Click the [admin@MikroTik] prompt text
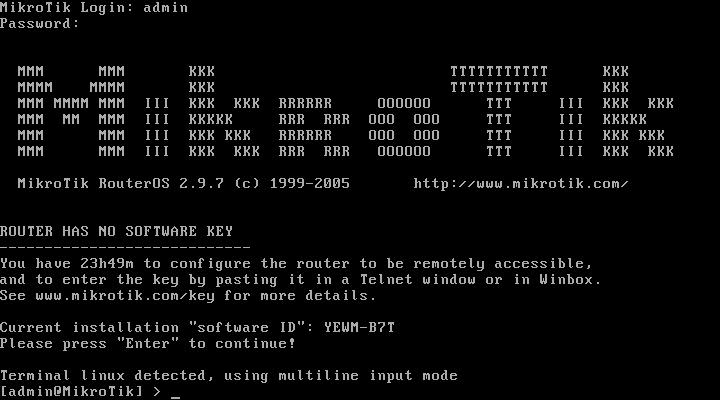Image resolution: width=720 pixels, height=400 pixels. click(72, 391)
